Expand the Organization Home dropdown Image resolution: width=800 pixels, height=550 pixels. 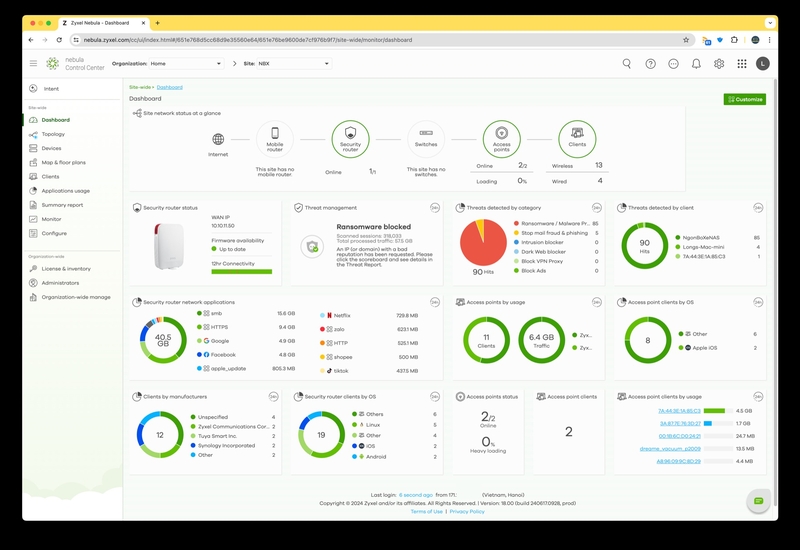click(x=186, y=64)
